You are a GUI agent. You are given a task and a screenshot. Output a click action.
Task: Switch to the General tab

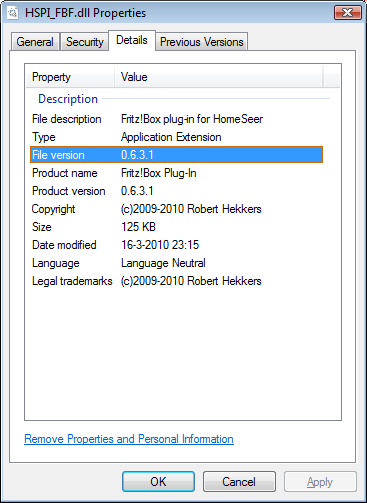[x=35, y=42]
